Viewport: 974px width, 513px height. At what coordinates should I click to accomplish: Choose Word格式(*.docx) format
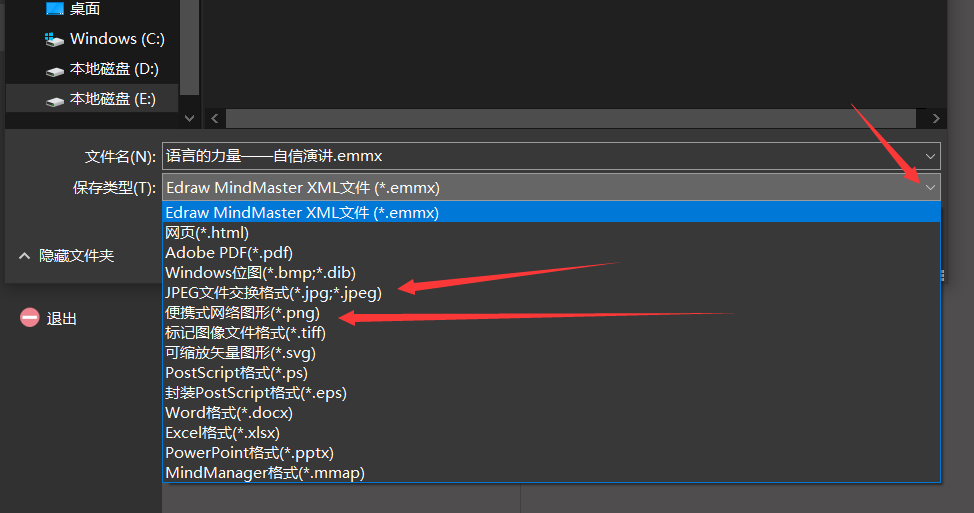(x=552, y=413)
